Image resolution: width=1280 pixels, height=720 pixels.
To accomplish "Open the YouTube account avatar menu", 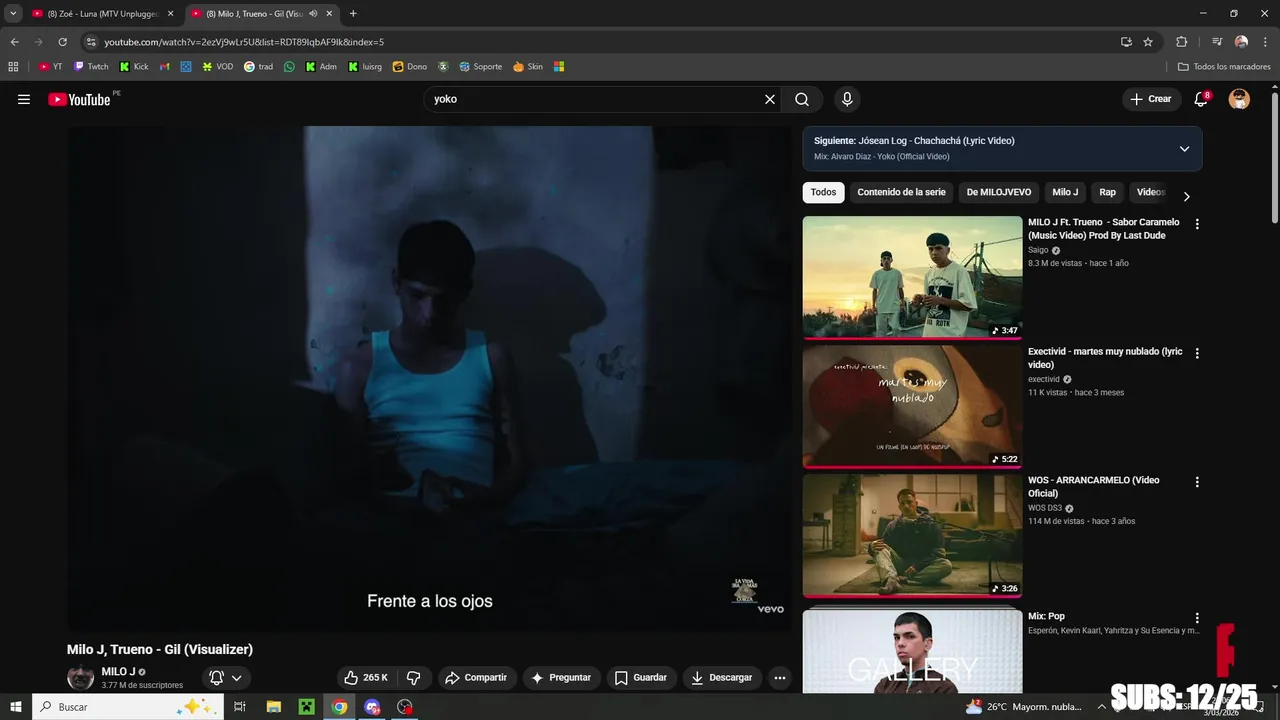I will pyautogui.click(x=1239, y=99).
